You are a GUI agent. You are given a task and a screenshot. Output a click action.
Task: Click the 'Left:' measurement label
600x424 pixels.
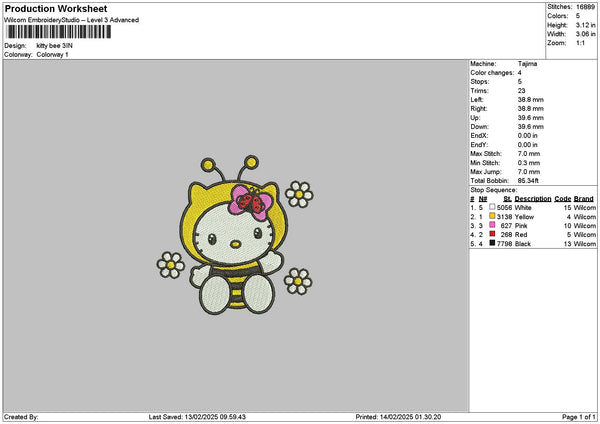point(477,100)
